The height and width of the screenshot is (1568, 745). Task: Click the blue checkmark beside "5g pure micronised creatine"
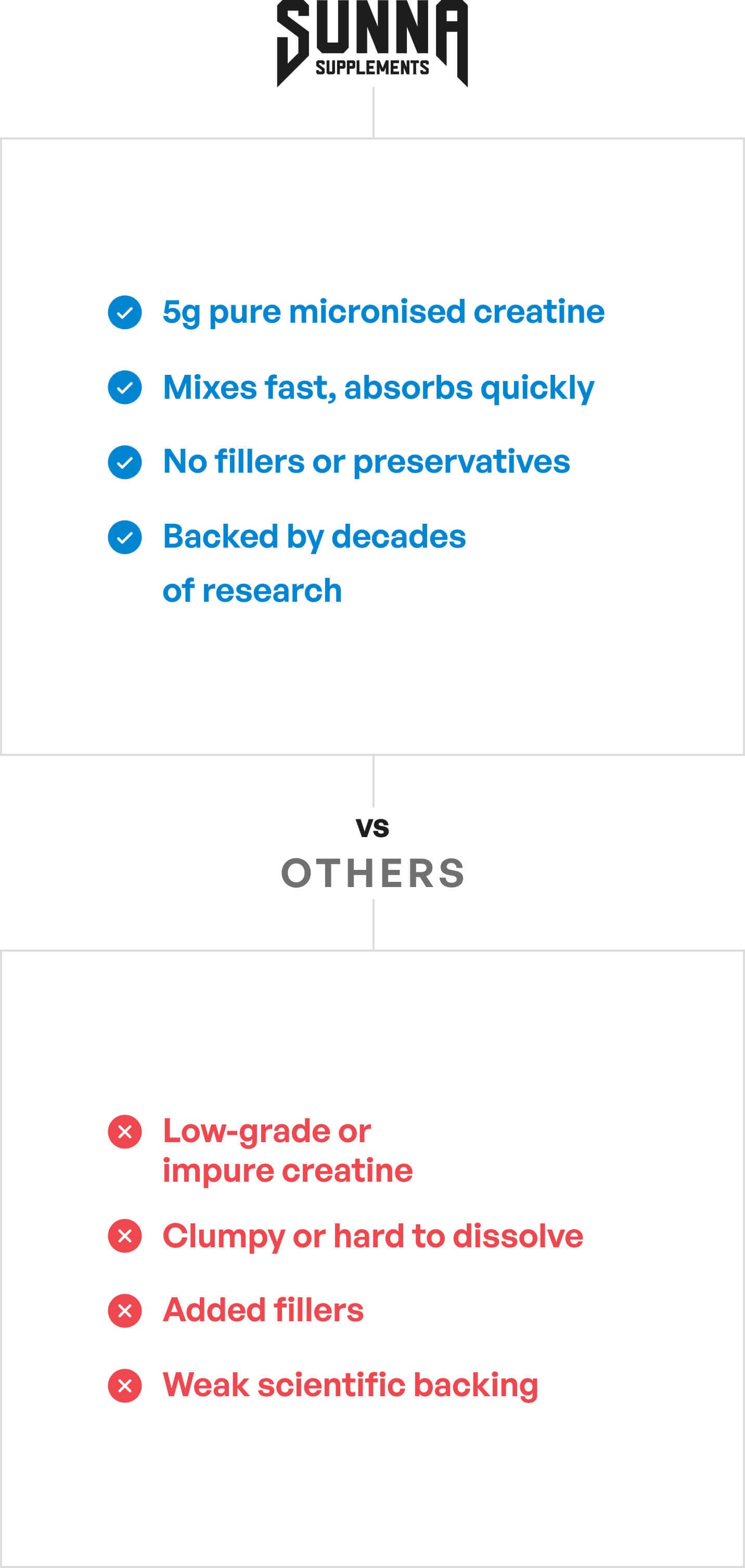click(x=125, y=312)
